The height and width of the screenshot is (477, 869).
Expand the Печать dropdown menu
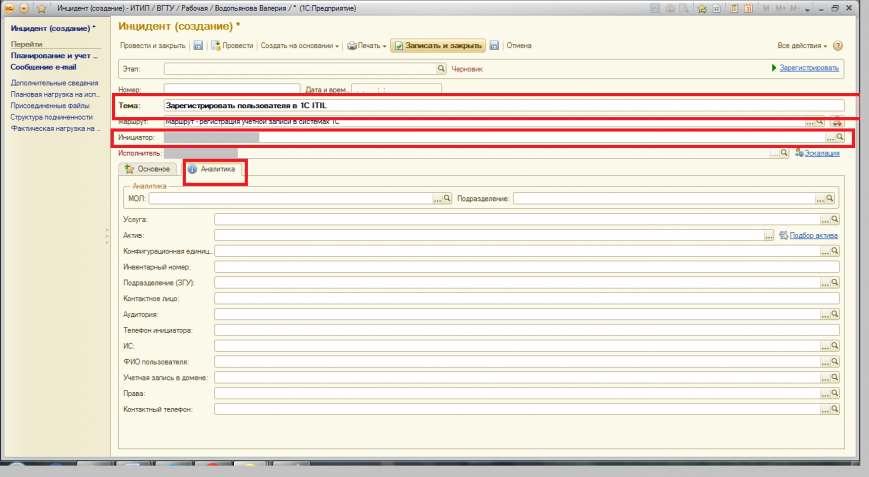click(x=366, y=46)
